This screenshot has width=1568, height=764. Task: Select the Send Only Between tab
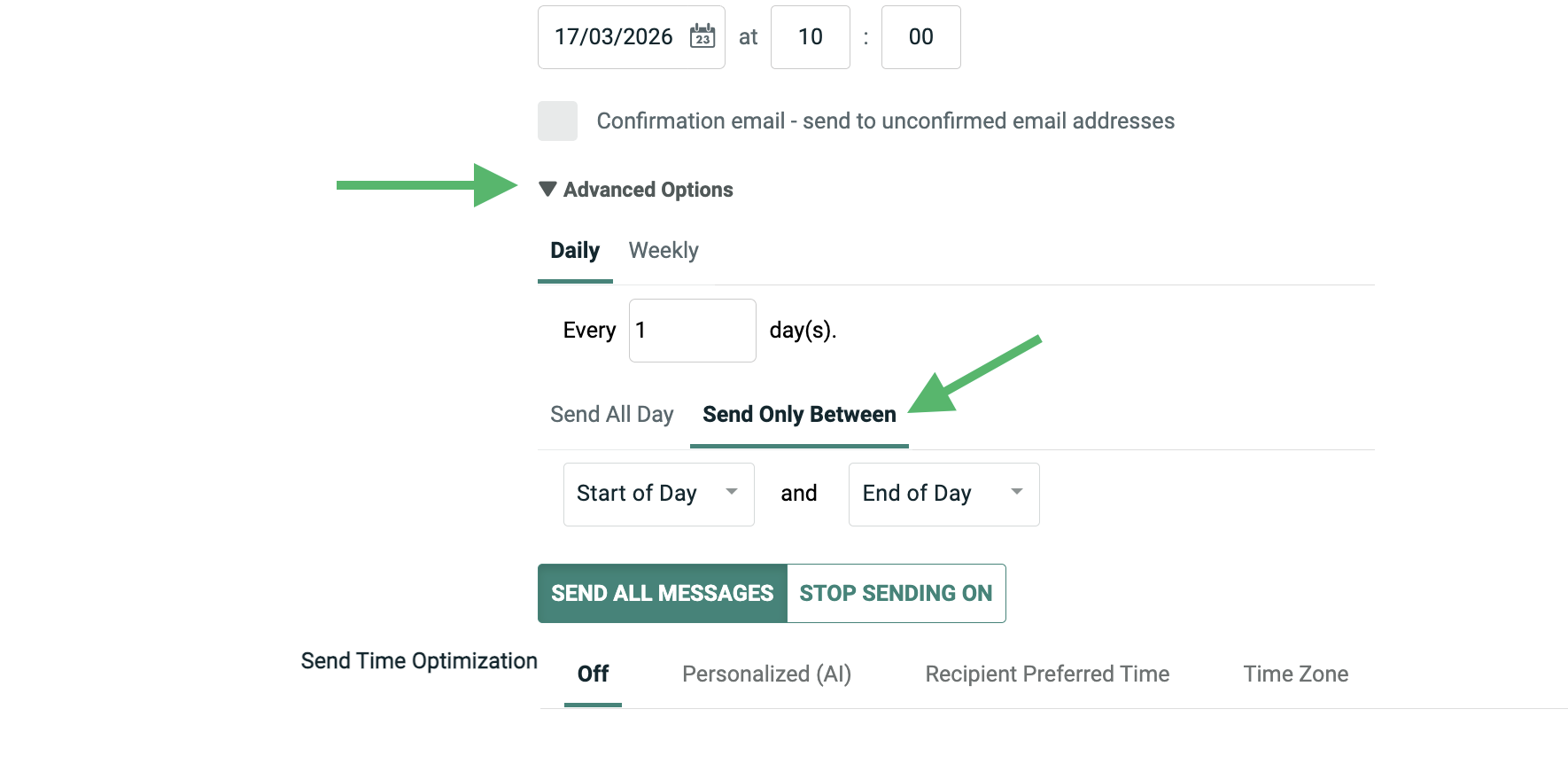tap(799, 415)
